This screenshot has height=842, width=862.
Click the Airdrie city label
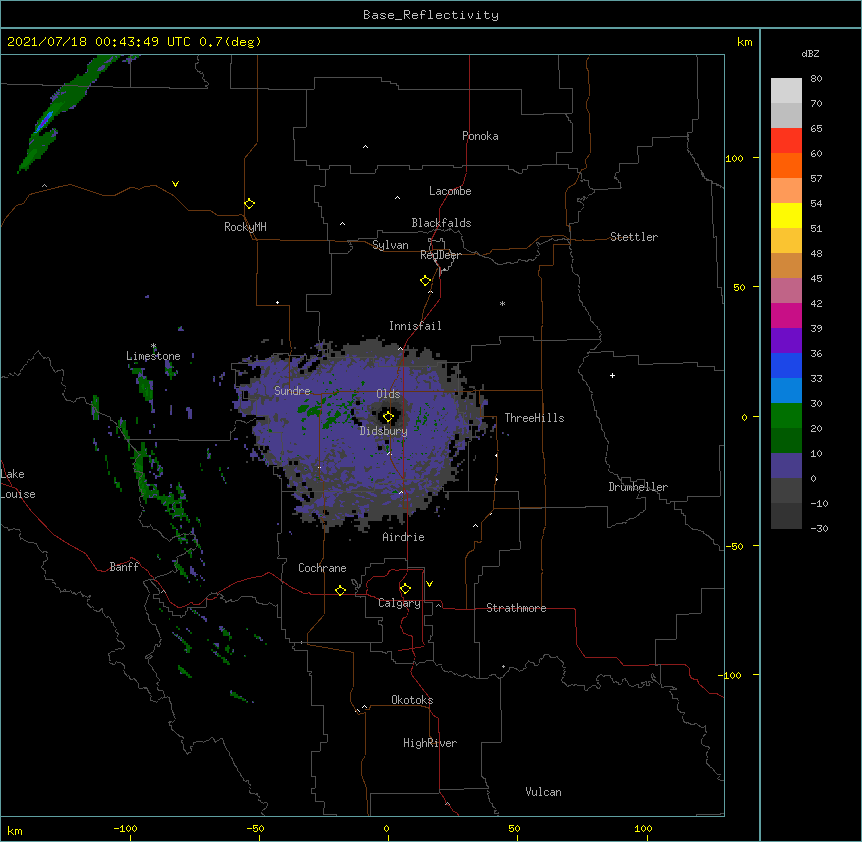tap(404, 537)
